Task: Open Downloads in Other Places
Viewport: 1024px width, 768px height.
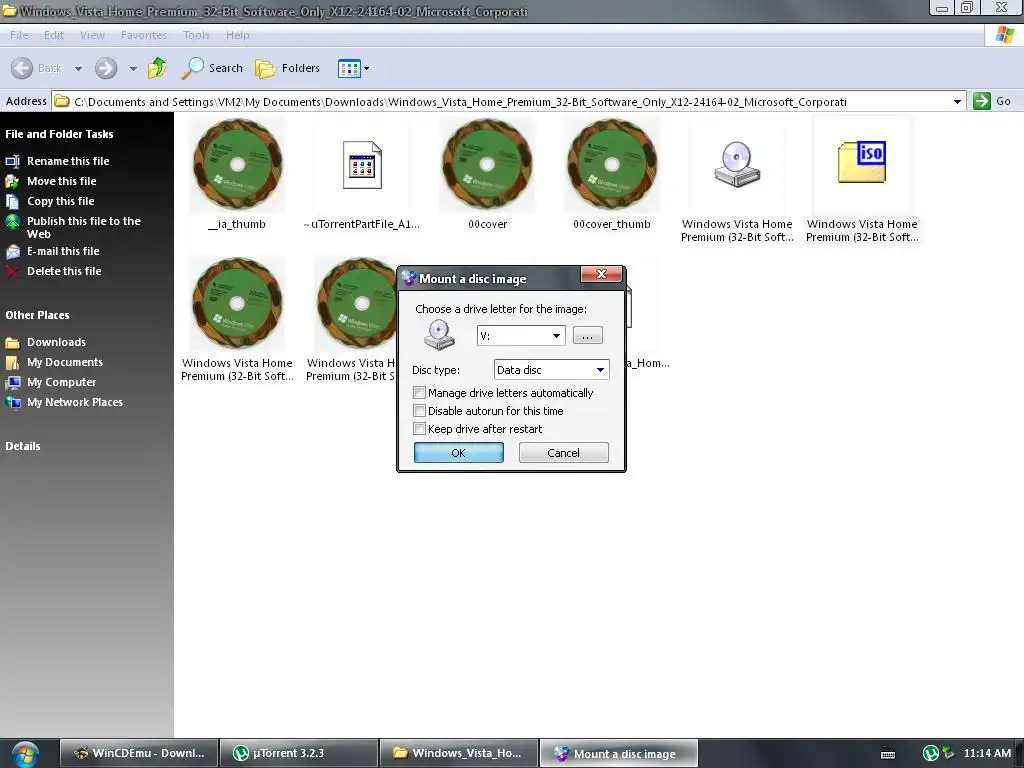Action: [x=56, y=342]
